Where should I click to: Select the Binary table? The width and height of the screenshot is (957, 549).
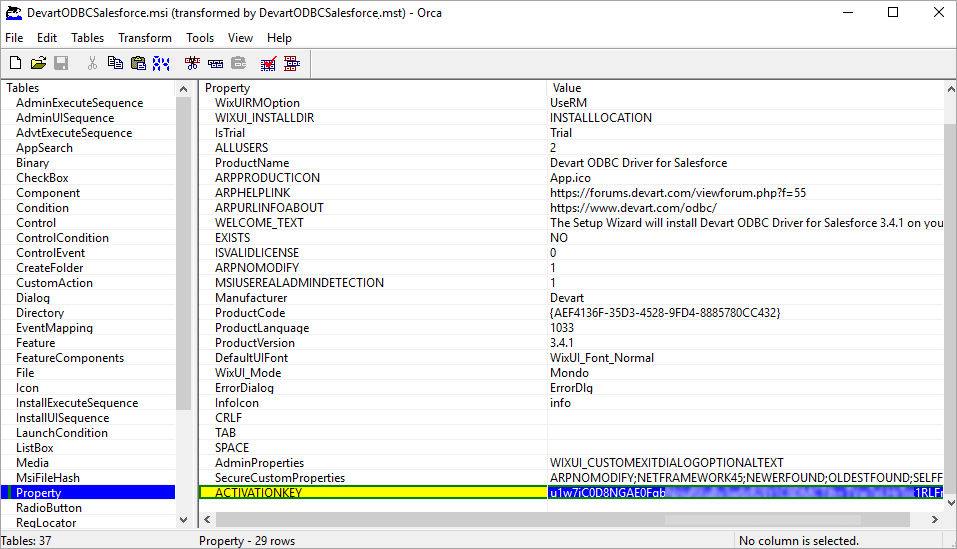point(32,163)
